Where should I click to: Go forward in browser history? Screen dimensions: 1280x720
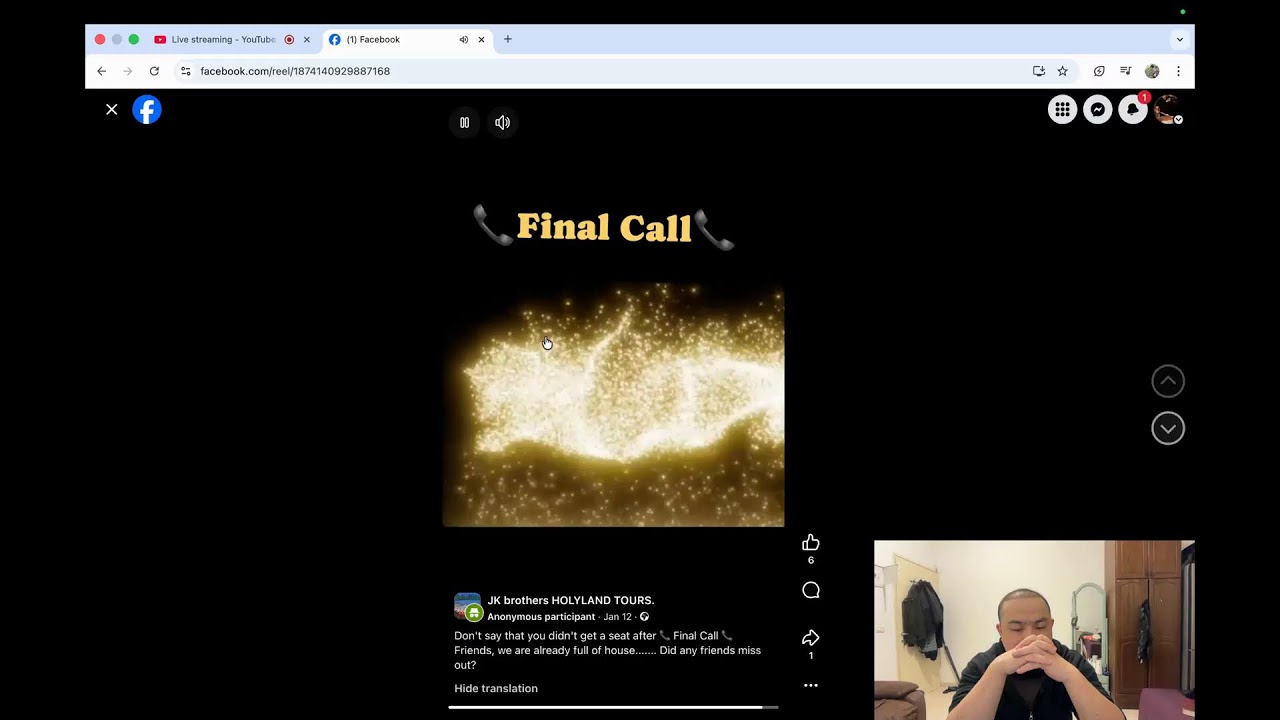click(127, 71)
